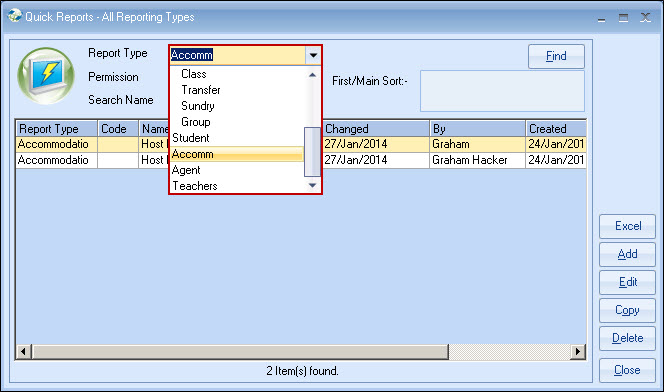Click the Excel export button

click(628, 226)
